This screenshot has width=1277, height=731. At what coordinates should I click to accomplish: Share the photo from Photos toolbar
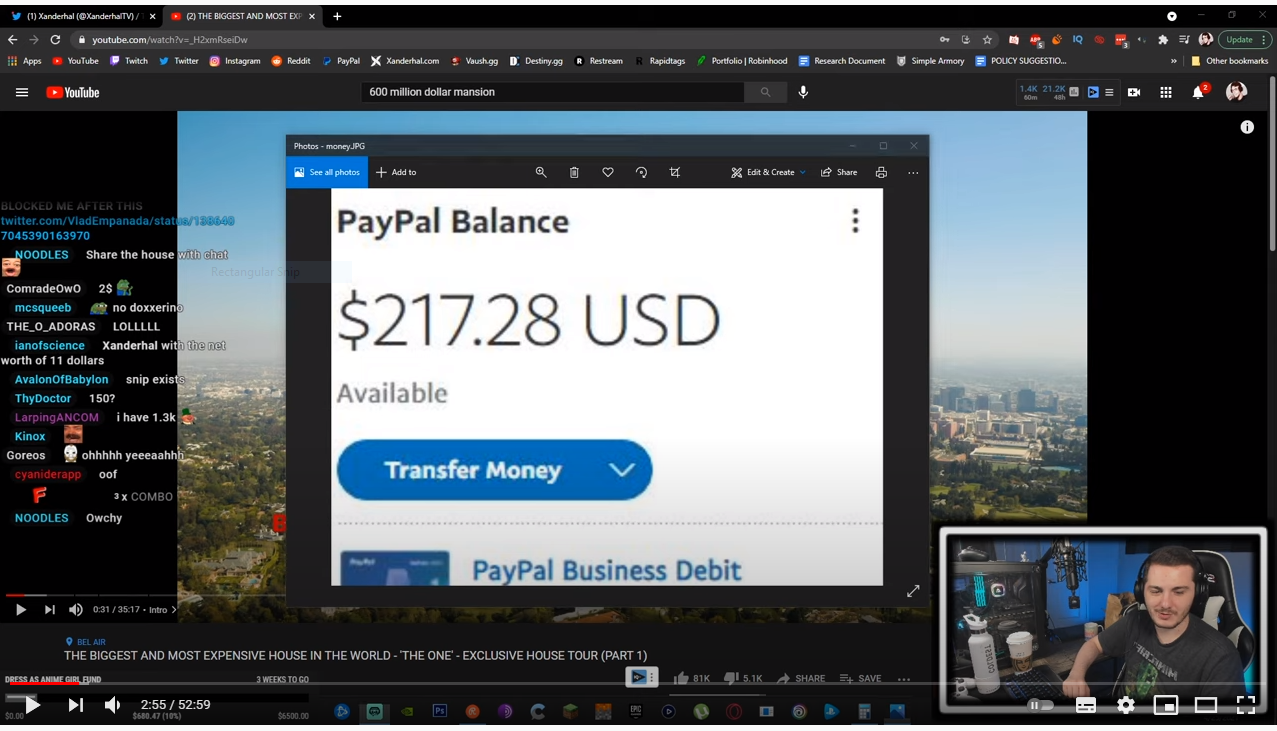point(839,172)
